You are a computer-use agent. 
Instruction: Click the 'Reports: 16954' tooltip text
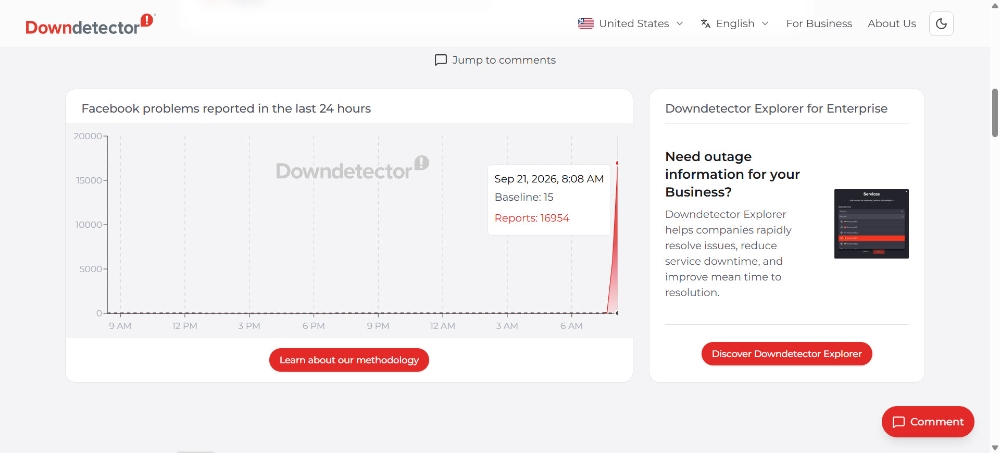pyautogui.click(x=532, y=218)
